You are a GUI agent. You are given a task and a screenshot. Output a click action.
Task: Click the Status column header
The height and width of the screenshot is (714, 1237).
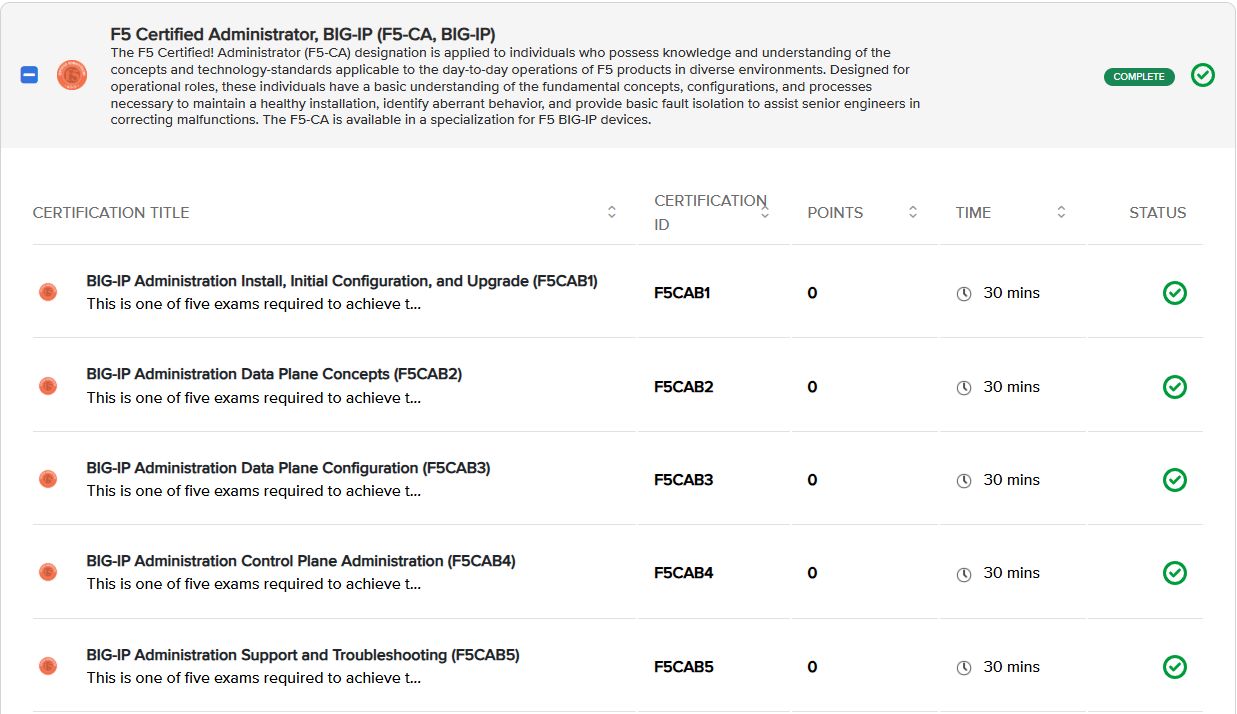(1157, 212)
